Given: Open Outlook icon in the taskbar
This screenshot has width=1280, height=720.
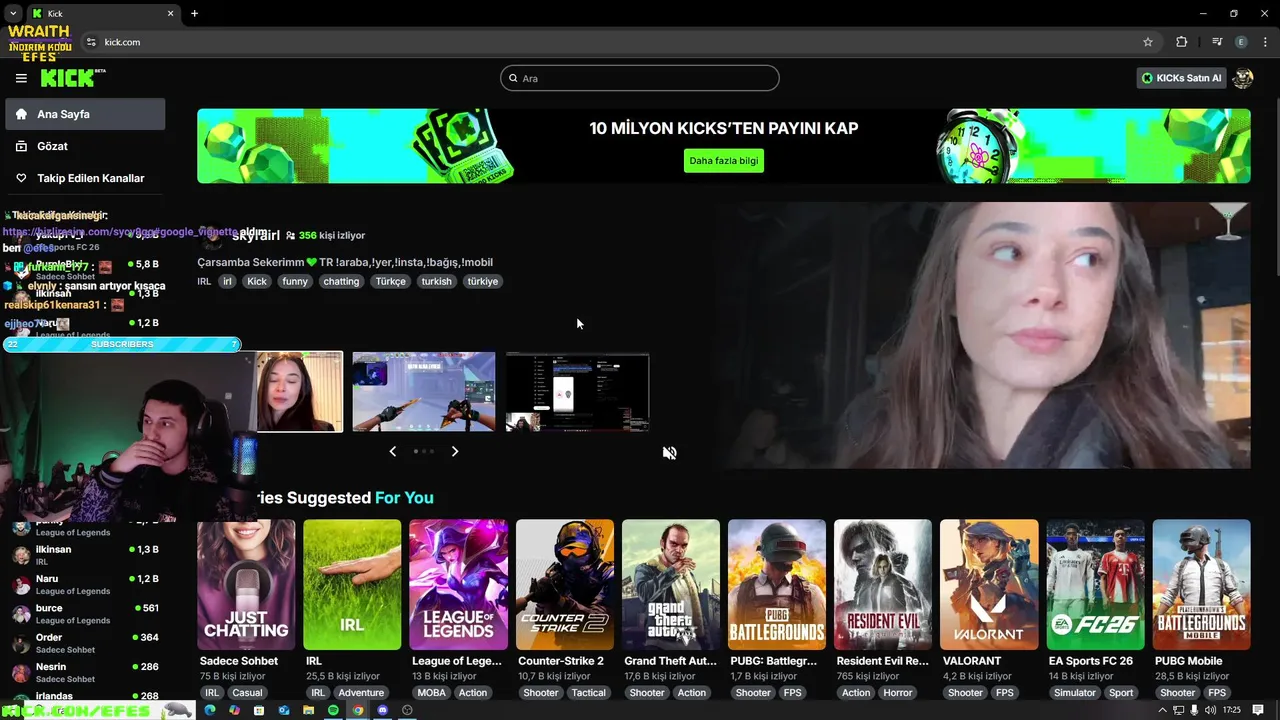Looking at the screenshot, I should [x=284, y=710].
